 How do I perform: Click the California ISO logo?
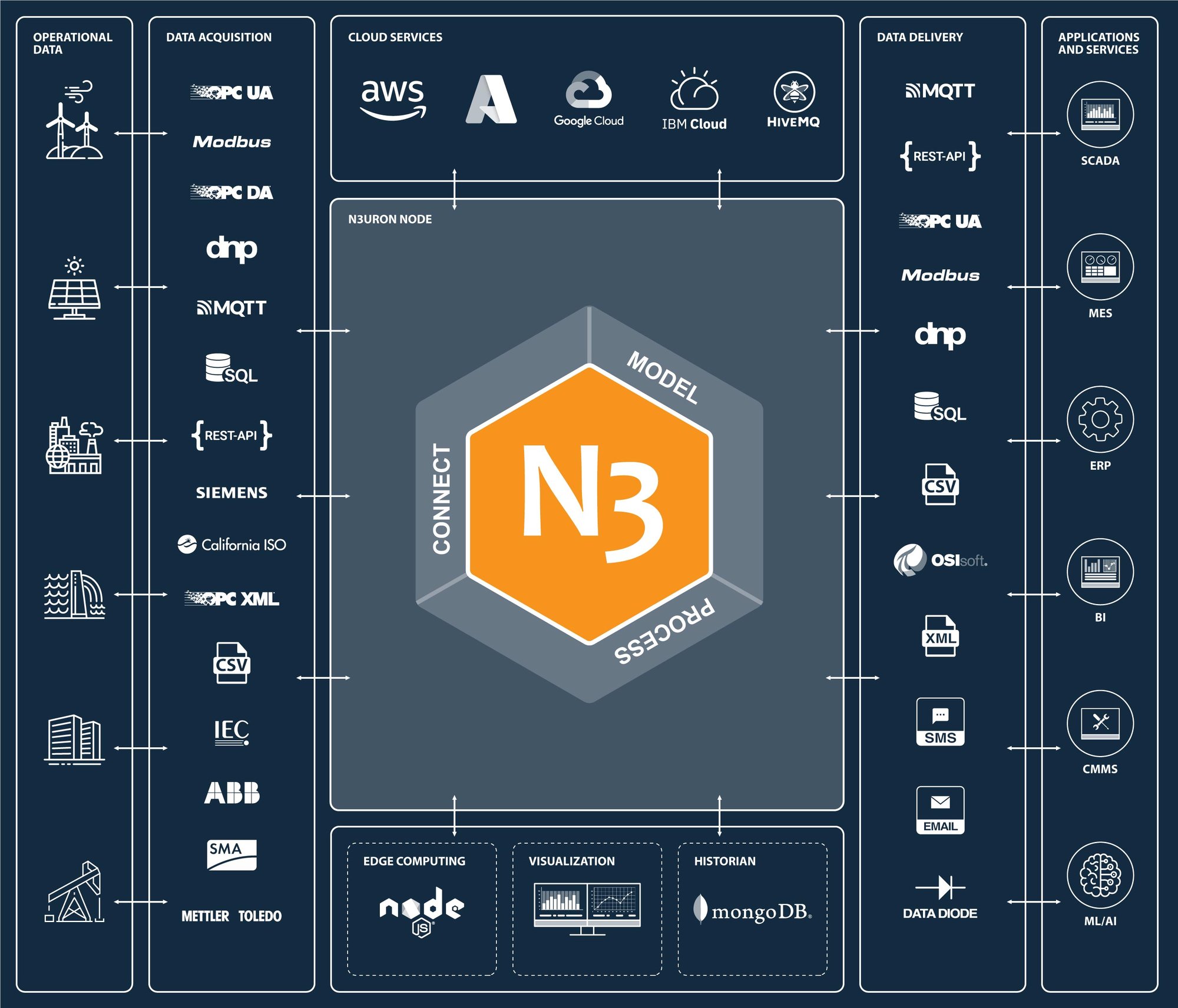click(x=231, y=544)
